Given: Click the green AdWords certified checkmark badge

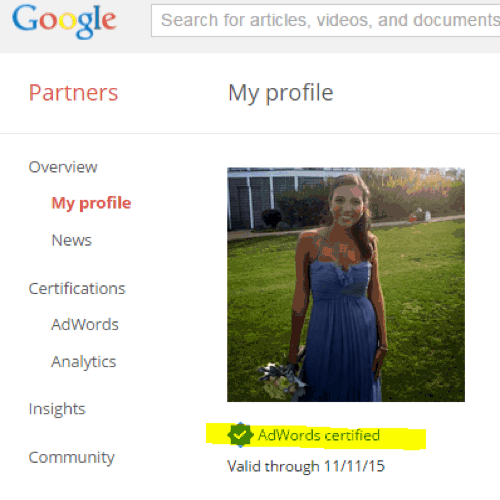Looking at the screenshot, I should click(240, 435).
